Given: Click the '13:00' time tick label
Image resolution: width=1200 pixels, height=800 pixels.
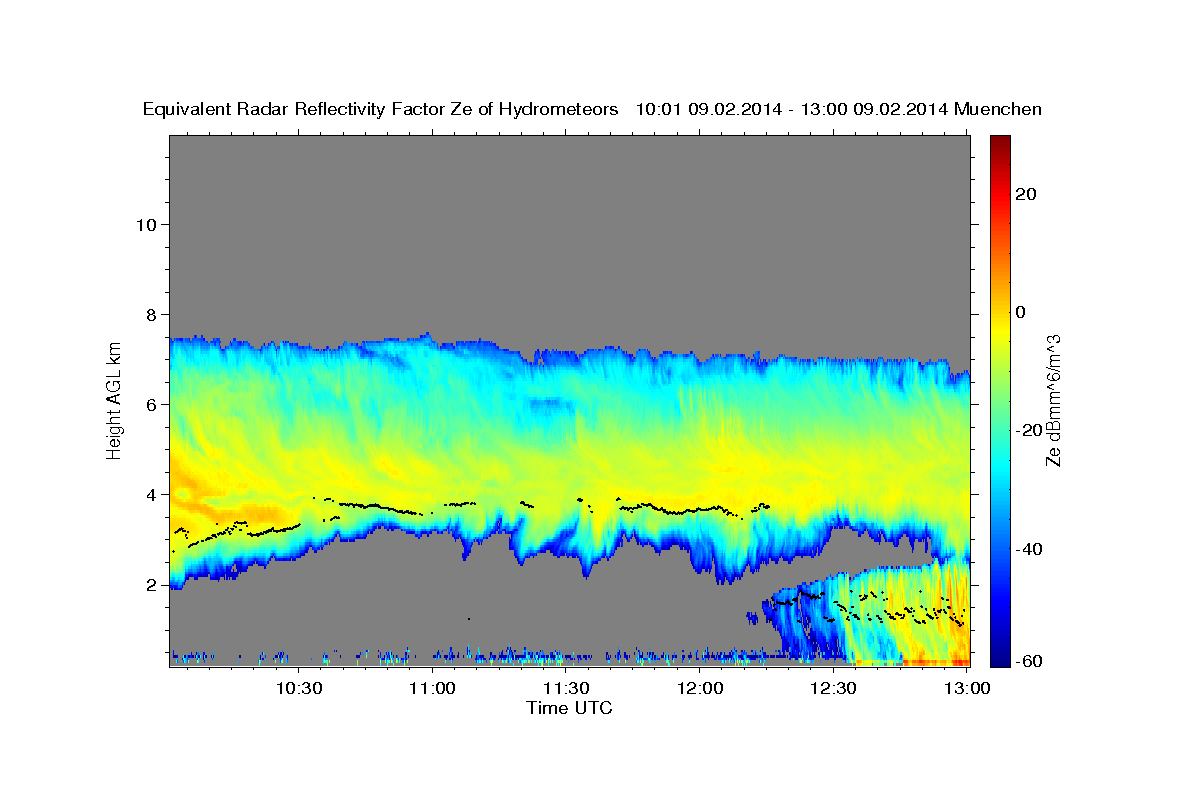Looking at the screenshot, I should 966,687.
